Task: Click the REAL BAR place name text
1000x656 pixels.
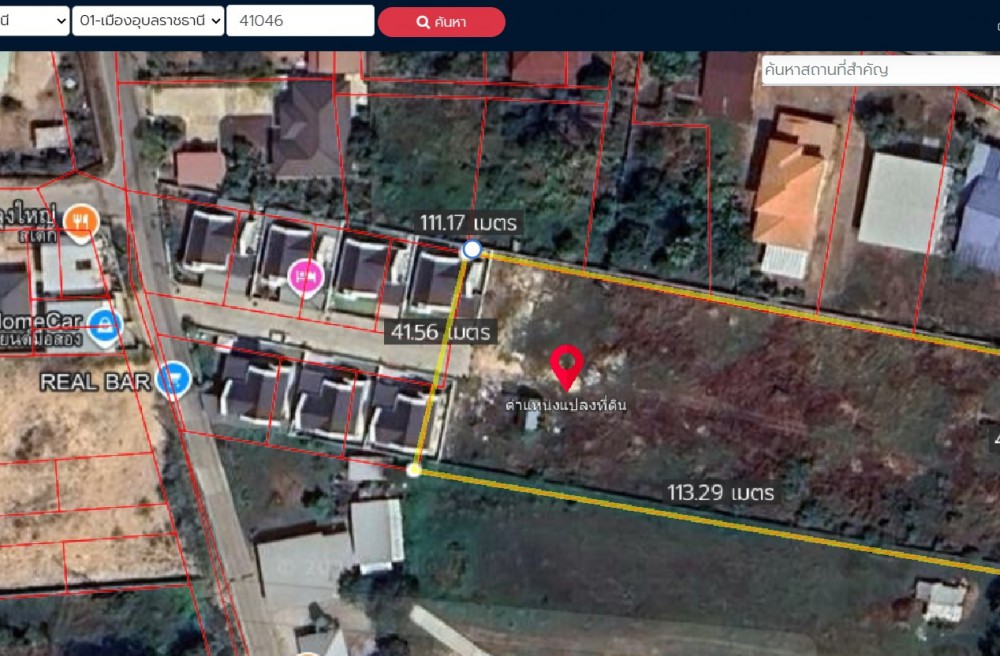Action: [x=94, y=381]
